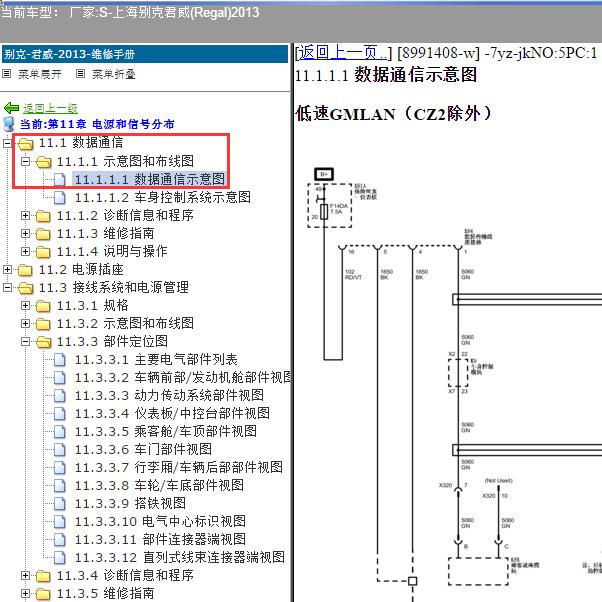Click the folder icon for 11.3 接线系统和电源管理

(25, 288)
